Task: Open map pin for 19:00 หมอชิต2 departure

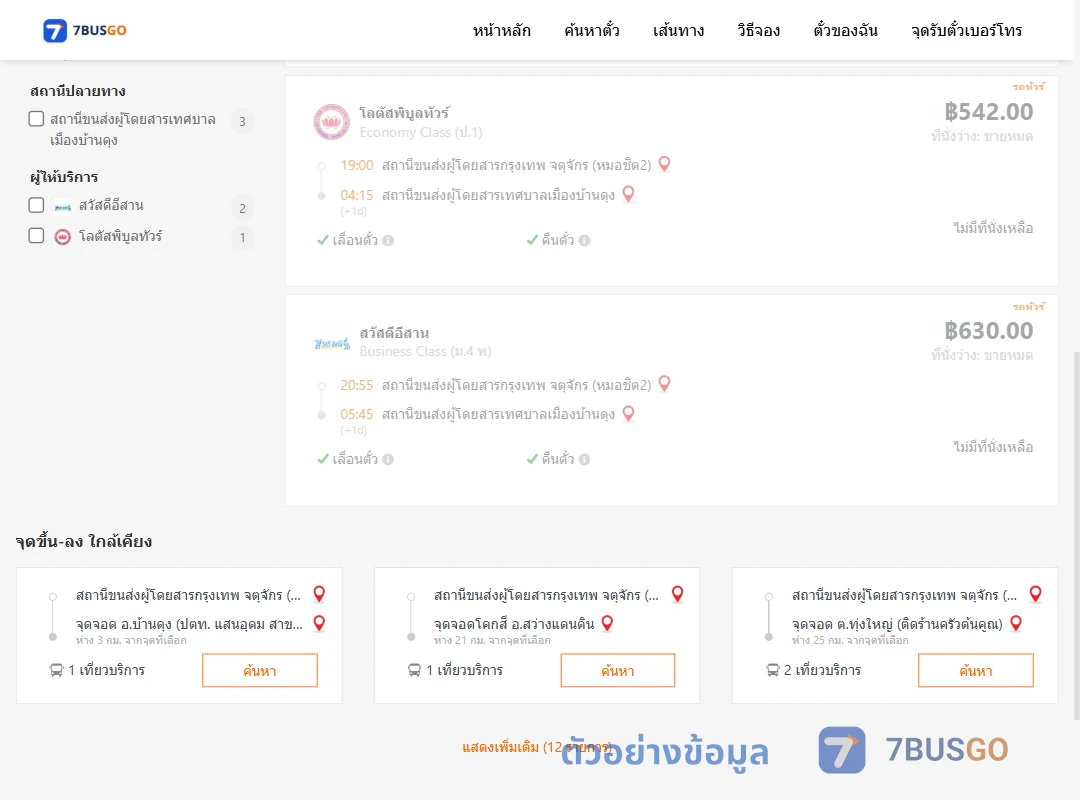Action: (665, 164)
